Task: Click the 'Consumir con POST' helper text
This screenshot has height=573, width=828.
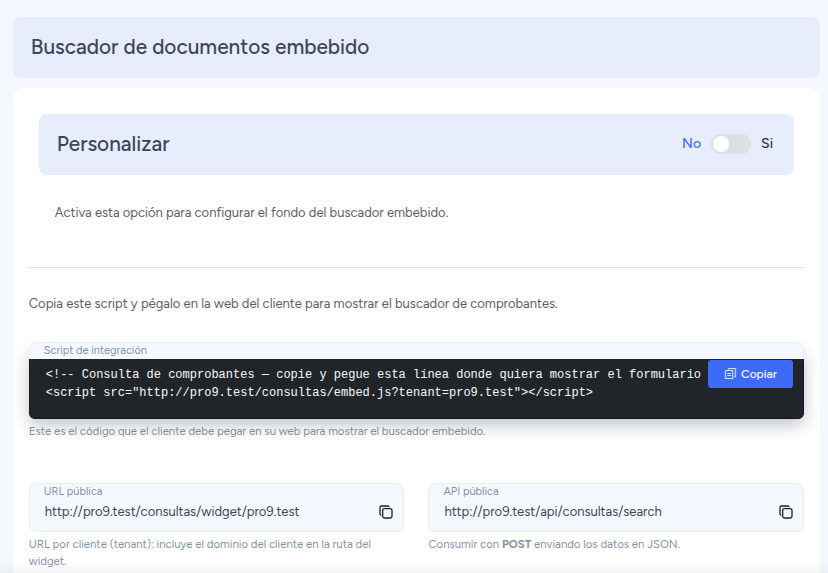Action: 554,544
